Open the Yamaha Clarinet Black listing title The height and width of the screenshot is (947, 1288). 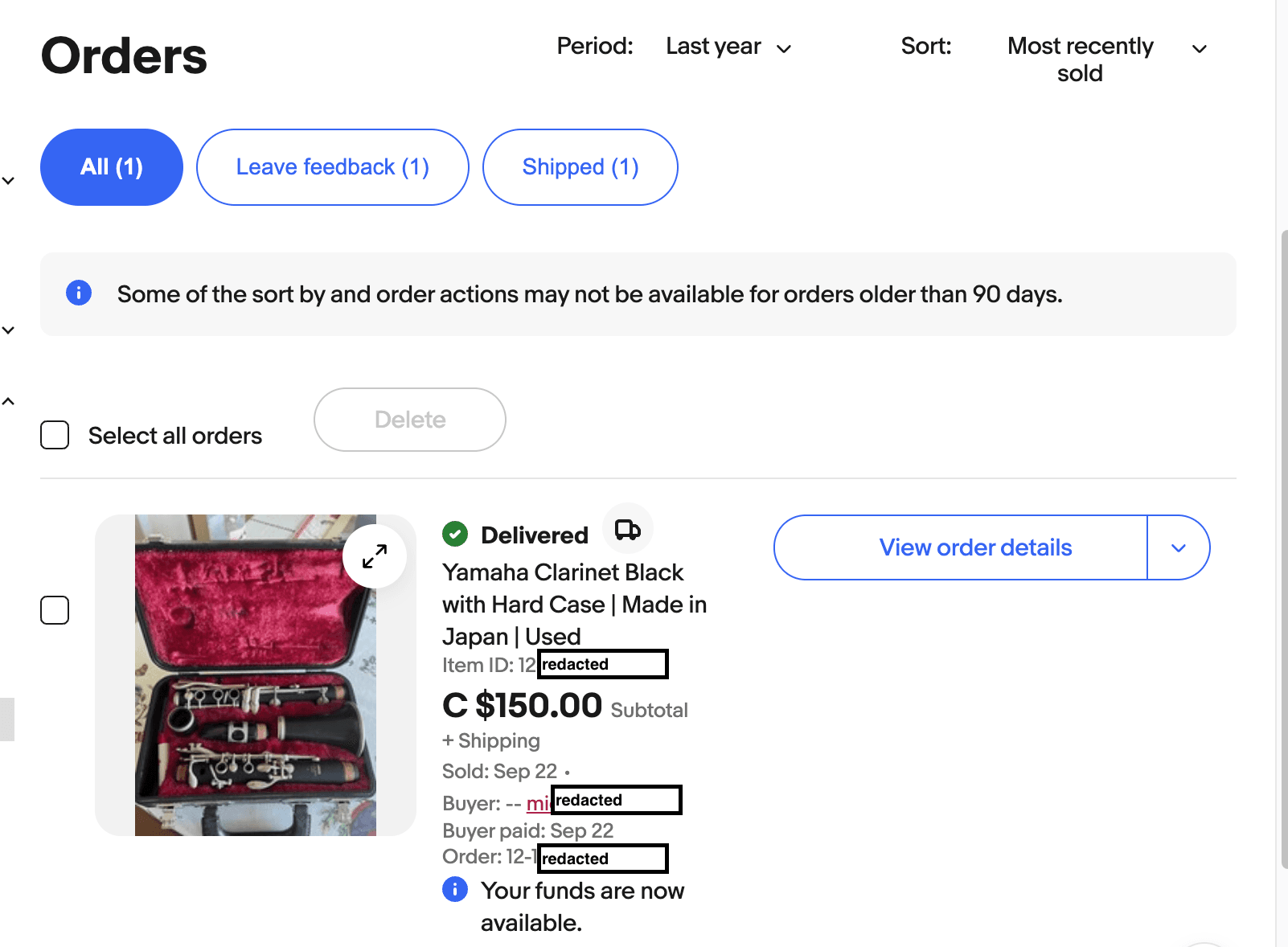(x=574, y=604)
